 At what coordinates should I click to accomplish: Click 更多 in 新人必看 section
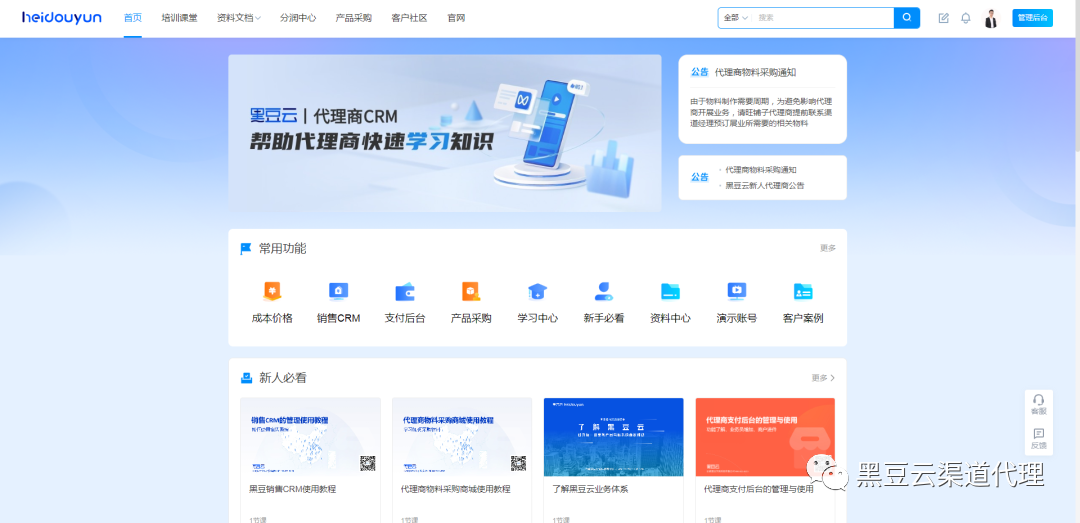point(823,378)
